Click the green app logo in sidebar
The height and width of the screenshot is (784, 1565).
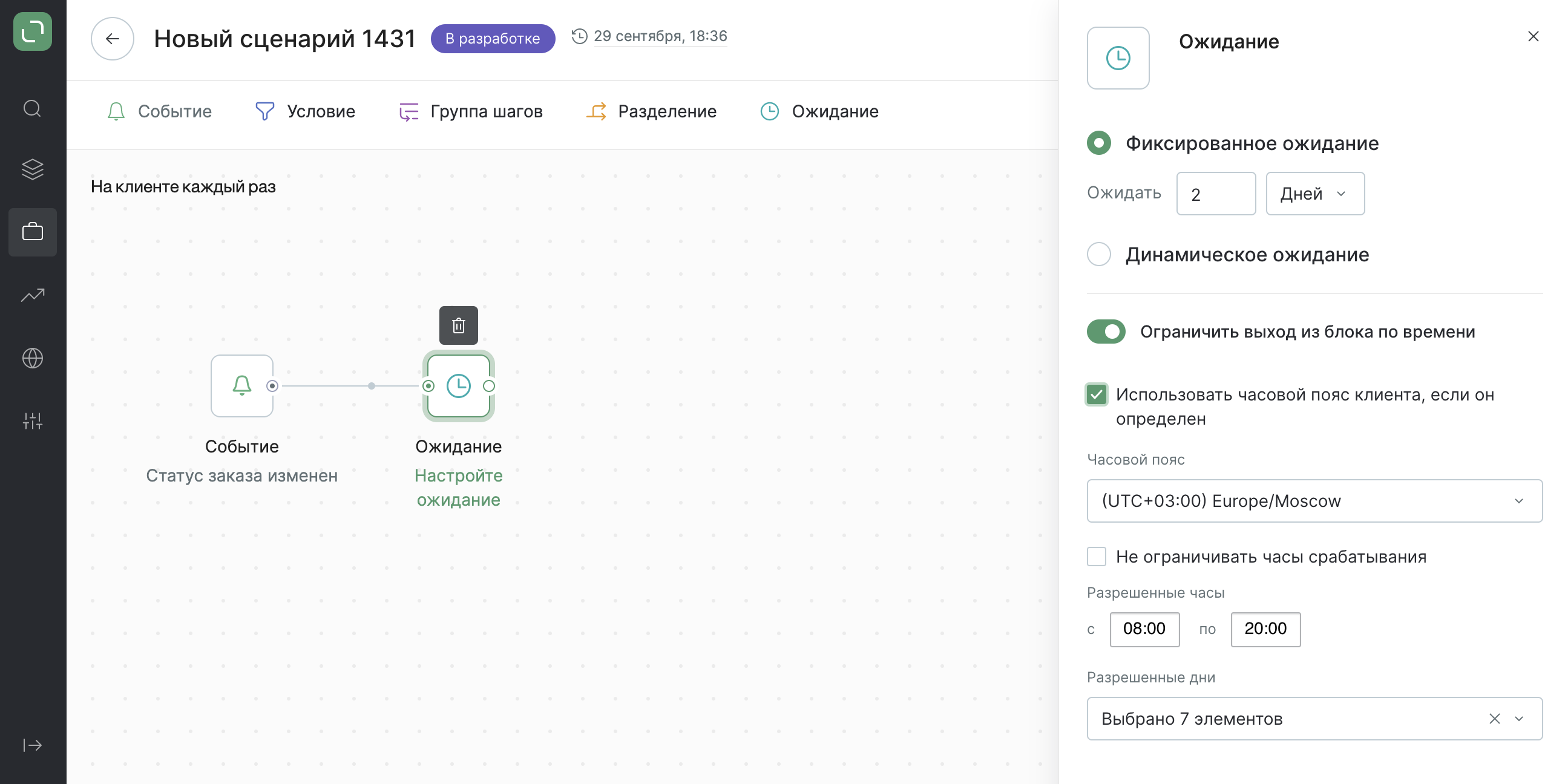coord(32,31)
